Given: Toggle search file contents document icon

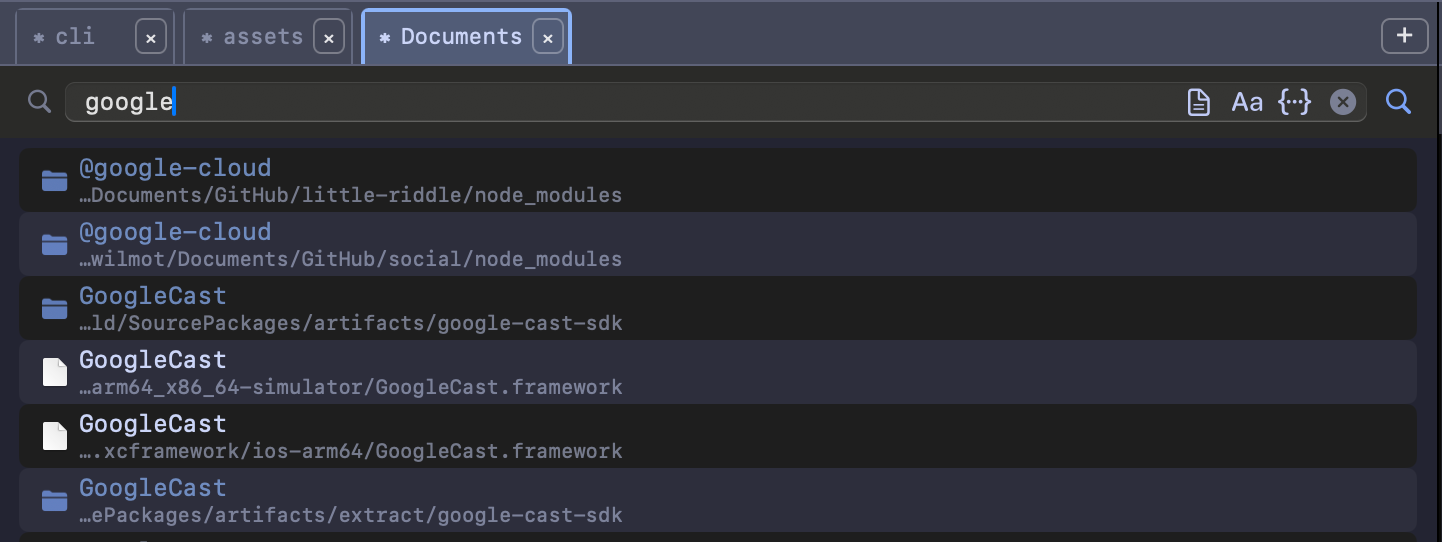Looking at the screenshot, I should click(1198, 102).
